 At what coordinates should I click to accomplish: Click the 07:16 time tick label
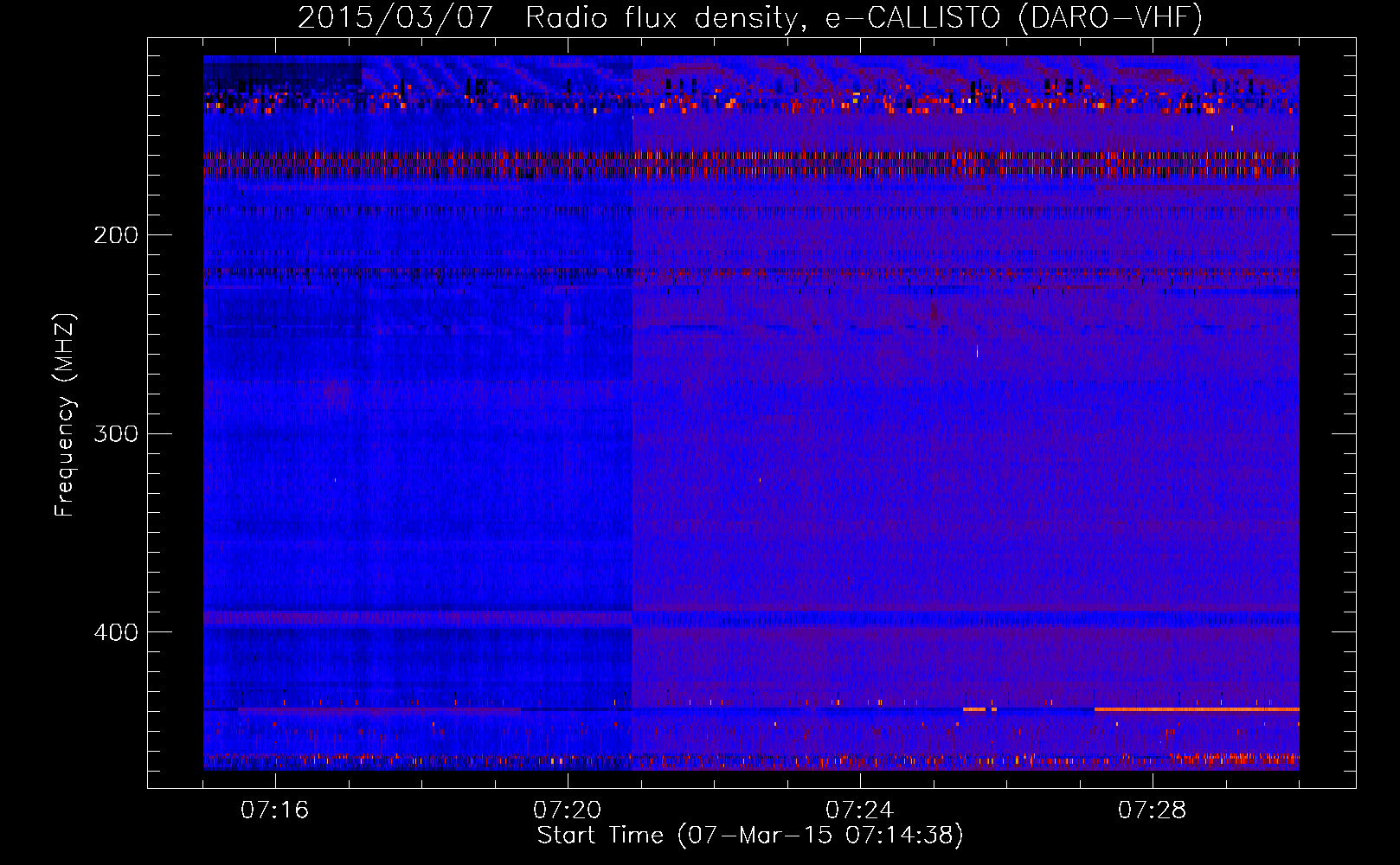point(275,811)
